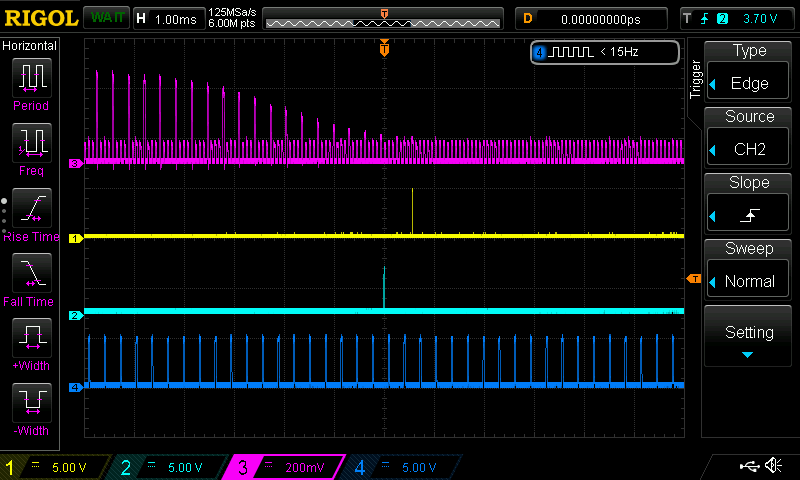This screenshot has width=800, height=480.
Task: Click the waveform memory position bar
Action: tap(384, 18)
